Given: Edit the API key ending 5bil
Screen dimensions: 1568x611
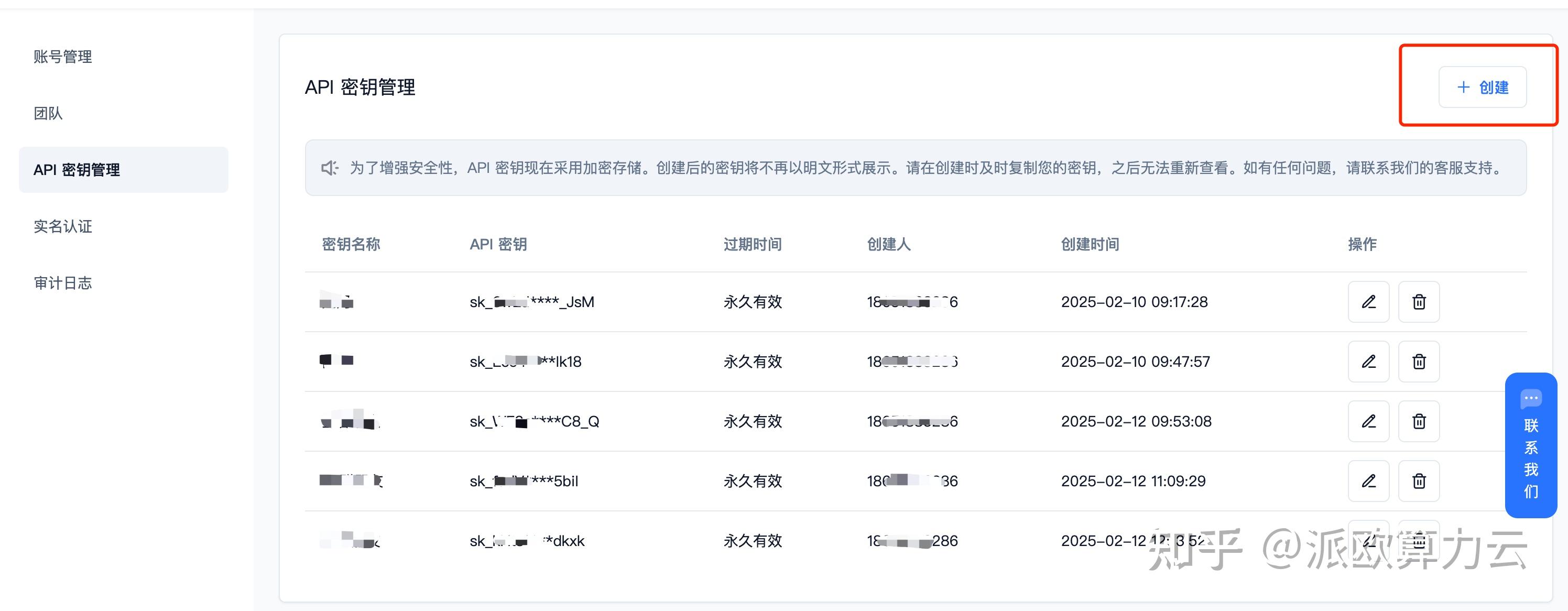Looking at the screenshot, I should tap(1368, 481).
